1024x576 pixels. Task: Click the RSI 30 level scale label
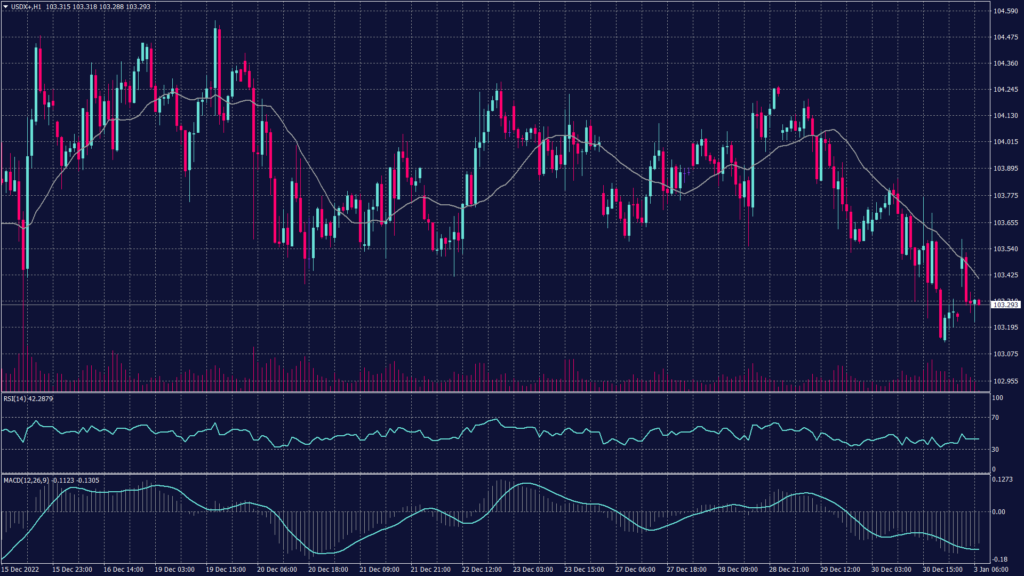tap(997, 449)
